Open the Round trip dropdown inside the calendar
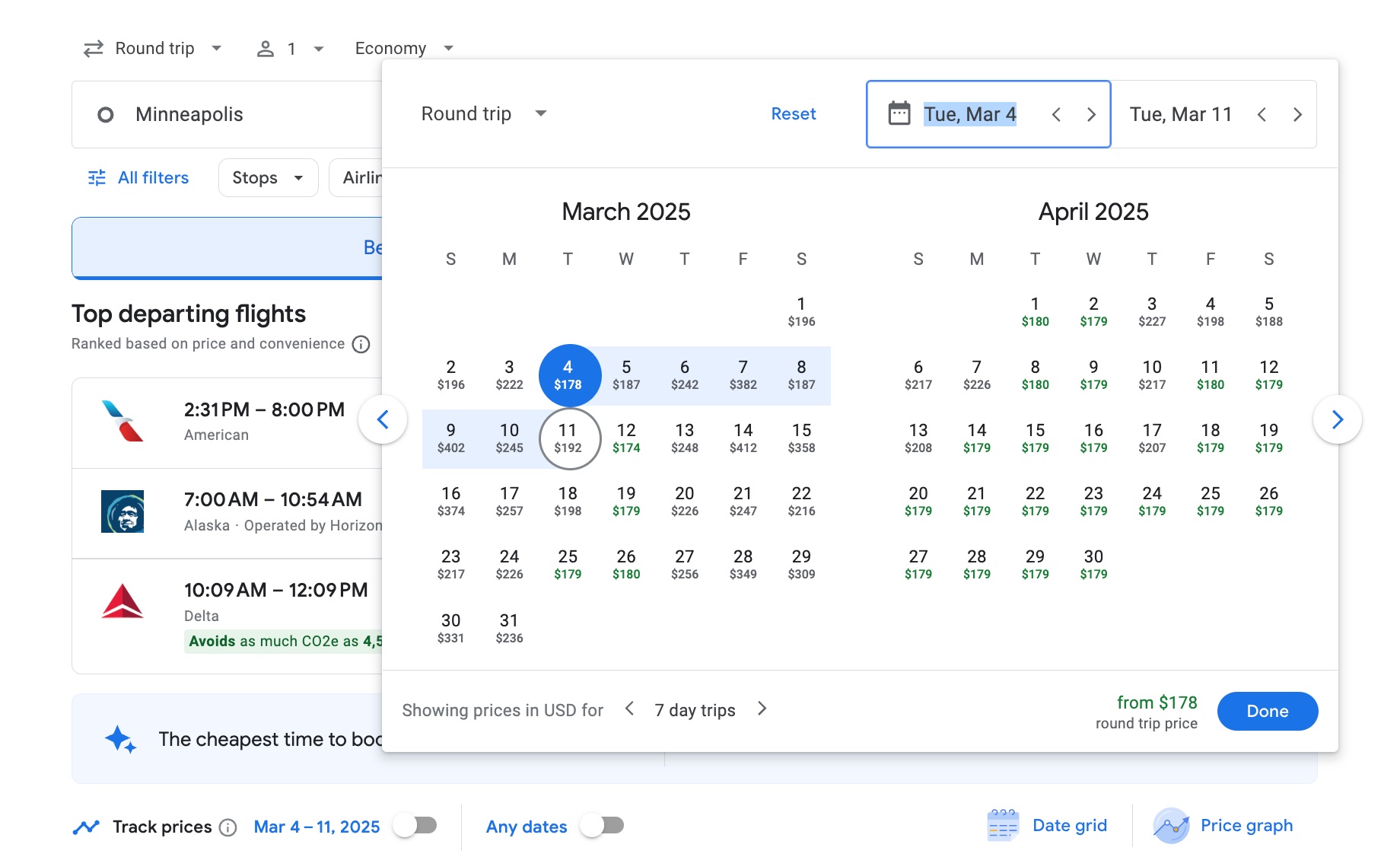 [x=482, y=113]
